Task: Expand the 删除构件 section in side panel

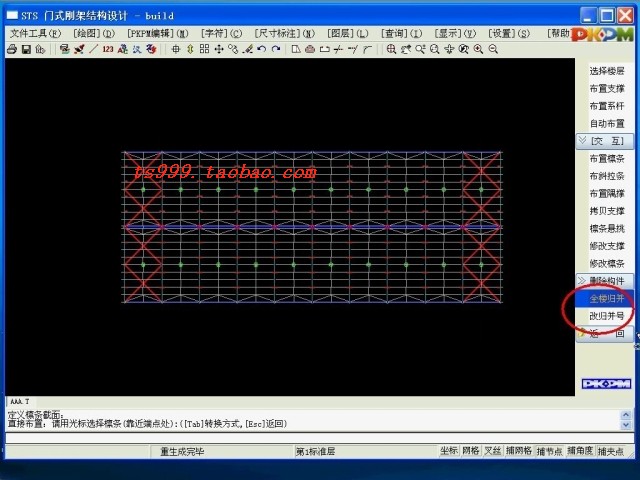Action: pos(605,281)
